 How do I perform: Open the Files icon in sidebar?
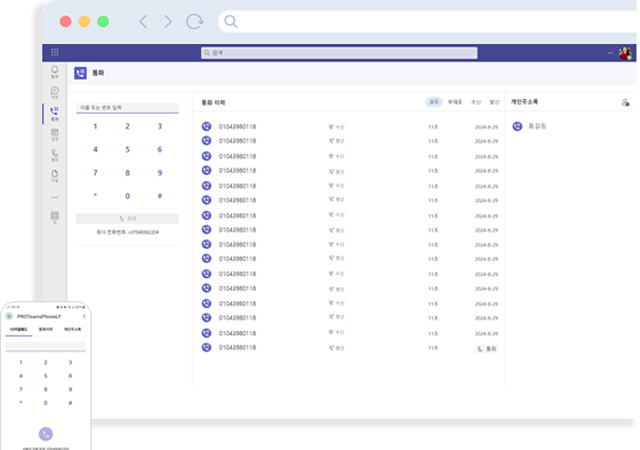[x=54, y=175]
